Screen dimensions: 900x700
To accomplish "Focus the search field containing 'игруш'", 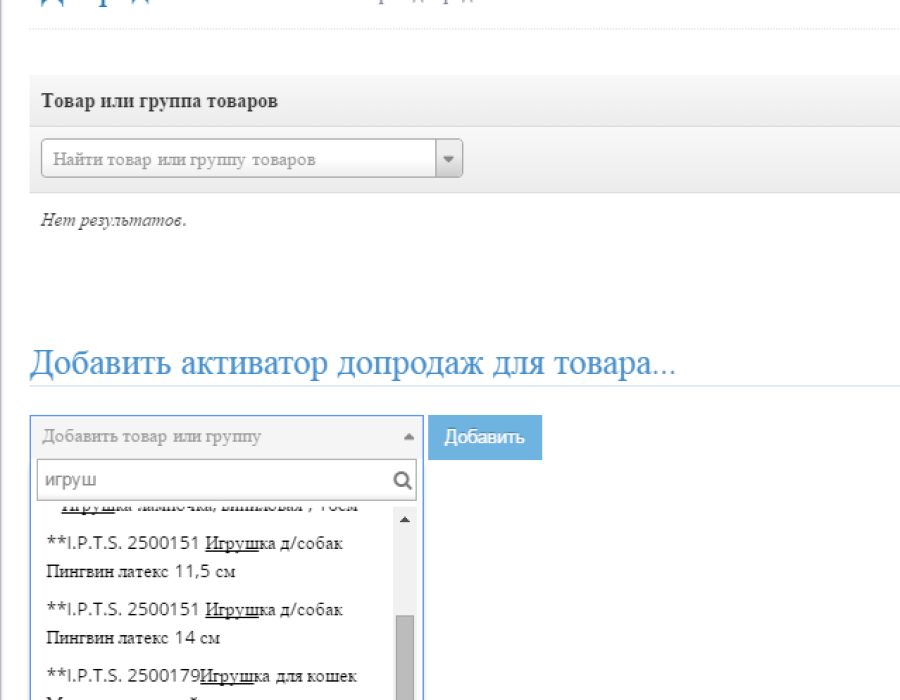I will (227, 480).
